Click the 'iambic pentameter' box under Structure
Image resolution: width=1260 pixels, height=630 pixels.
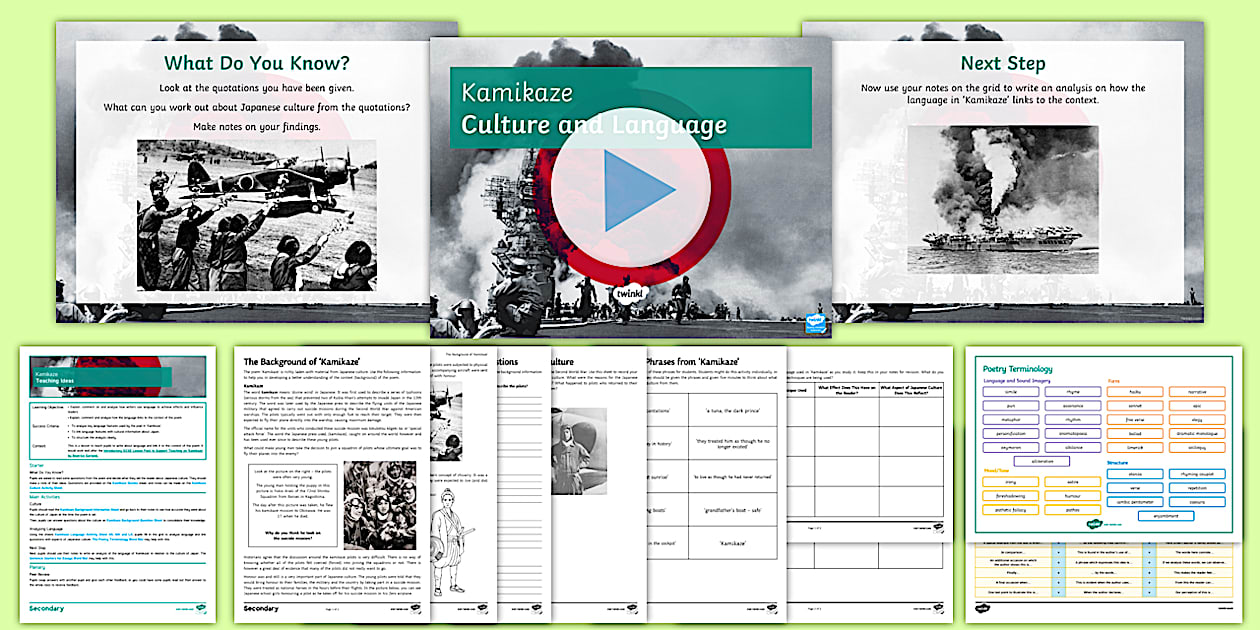(1133, 501)
